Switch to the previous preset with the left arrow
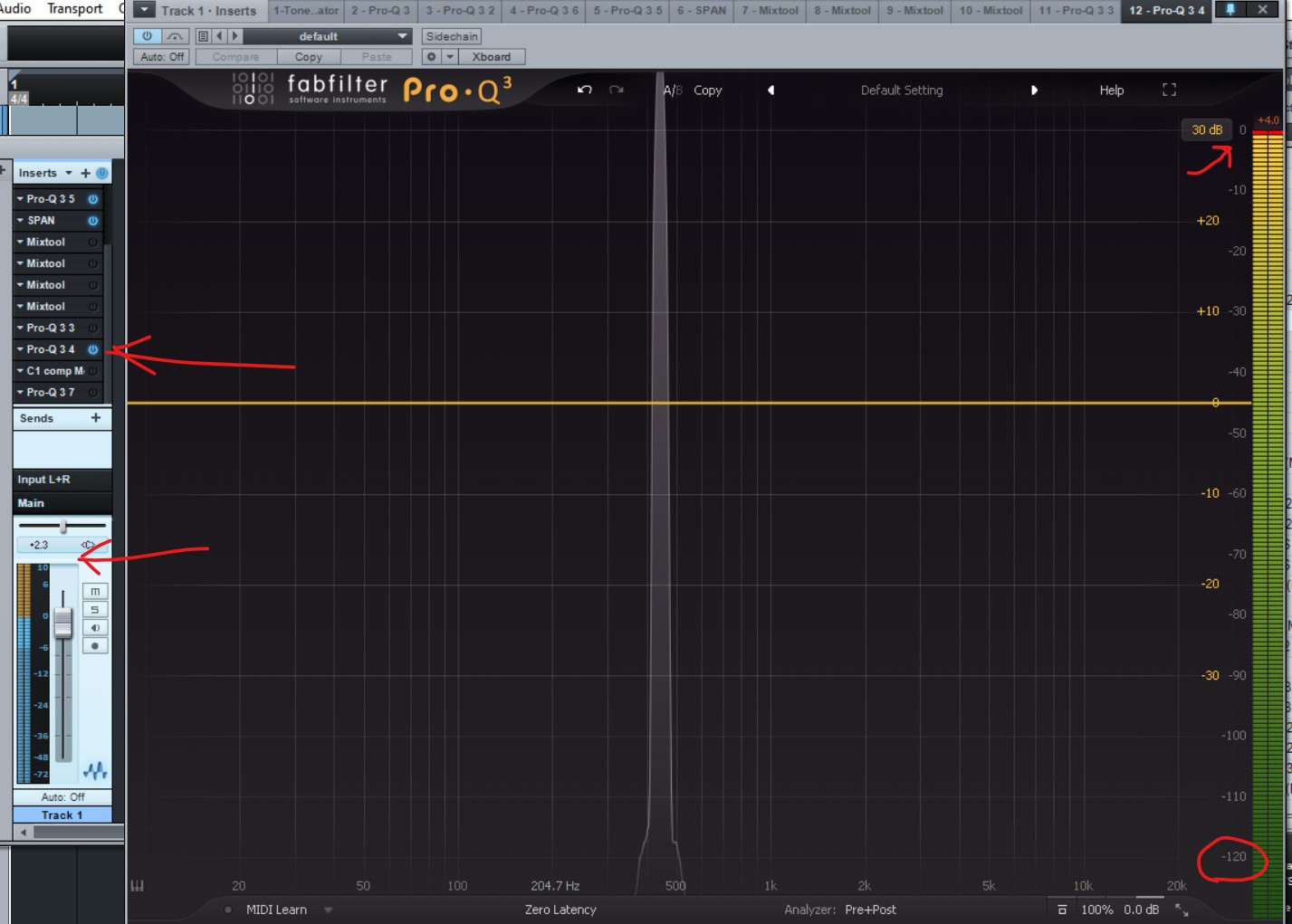The height and width of the screenshot is (924, 1292). 770,90
